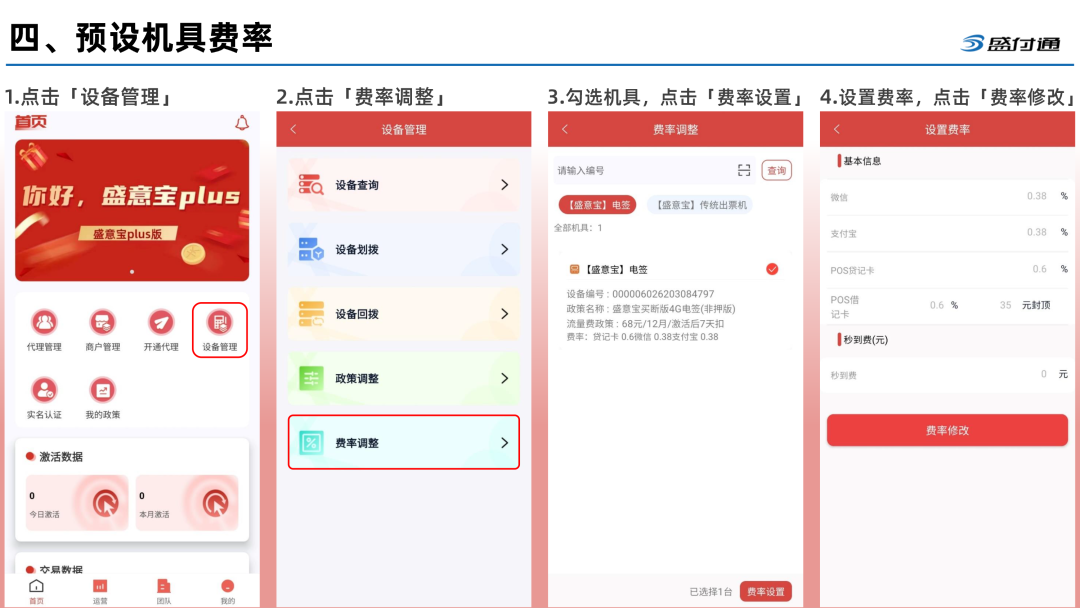Tap the 开通代理 paper plane icon
The width and height of the screenshot is (1080, 608).
click(x=161, y=322)
